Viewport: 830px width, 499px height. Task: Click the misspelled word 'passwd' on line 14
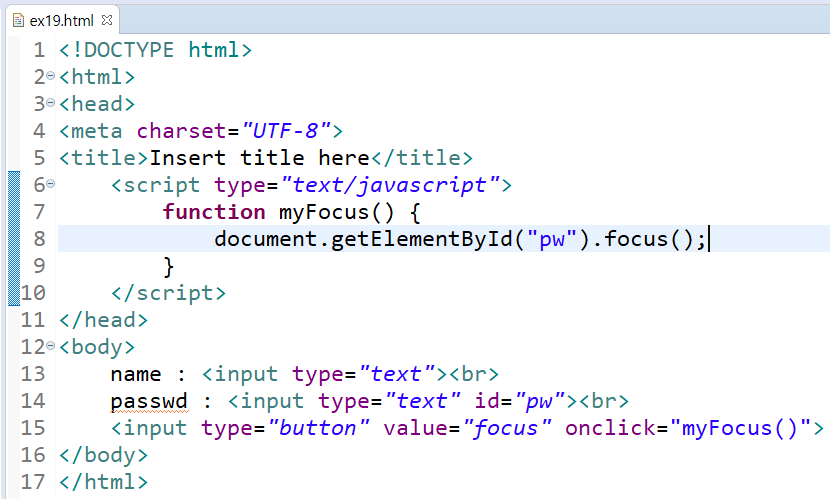149,402
